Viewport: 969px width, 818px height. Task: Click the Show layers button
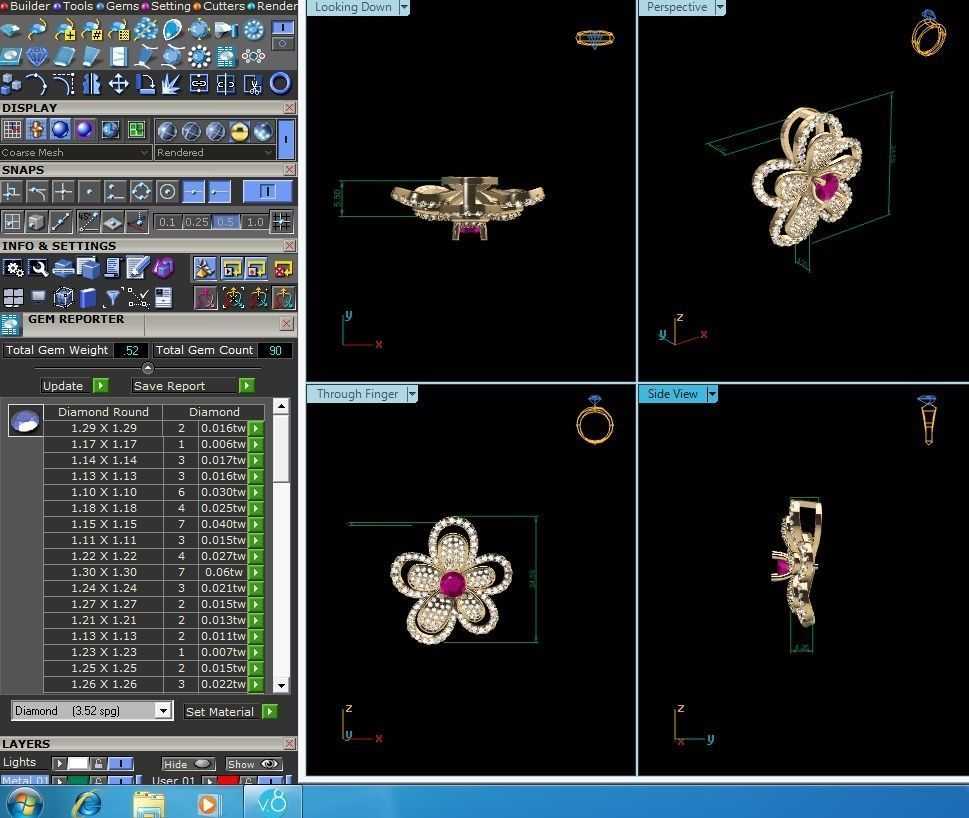[254, 764]
